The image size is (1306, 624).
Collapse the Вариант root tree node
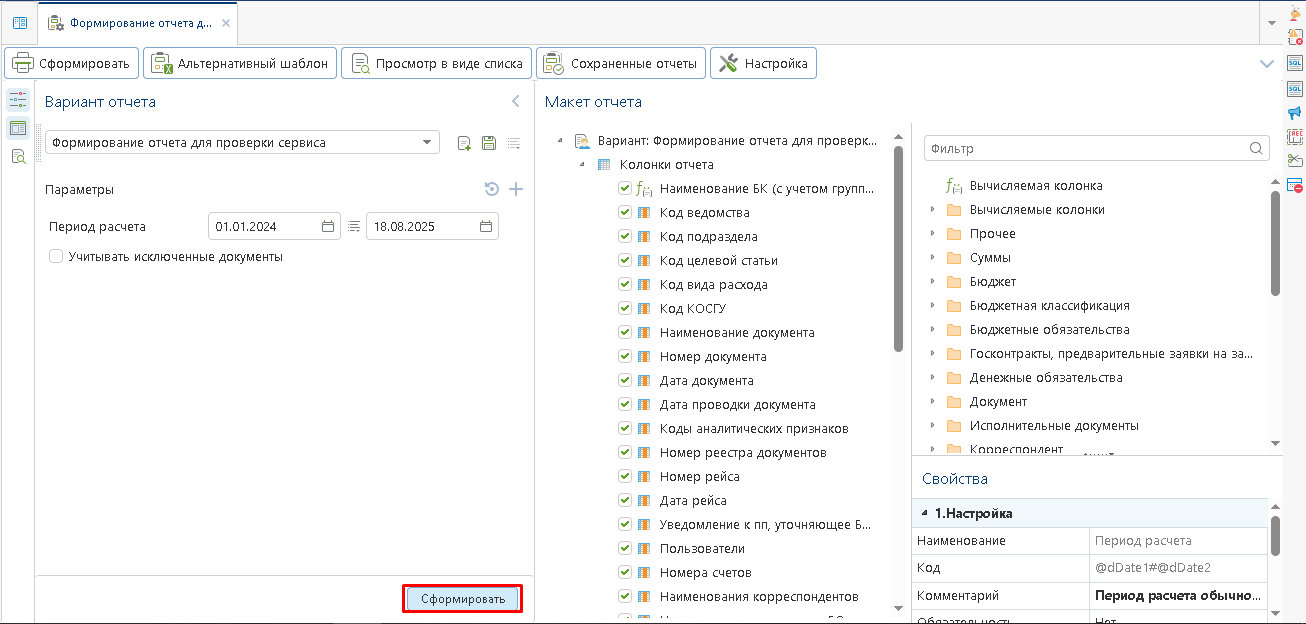(560, 140)
